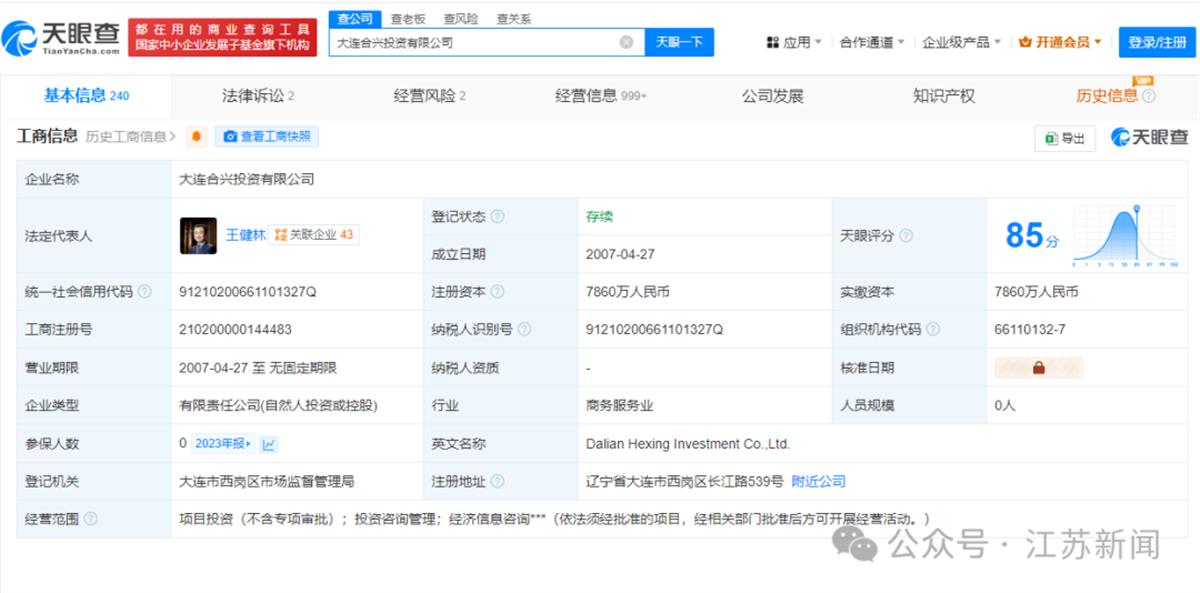The height and width of the screenshot is (593, 1200).
Task: Expand the 企业级产品 dropdown
Action: pyautogui.click(x=956, y=42)
